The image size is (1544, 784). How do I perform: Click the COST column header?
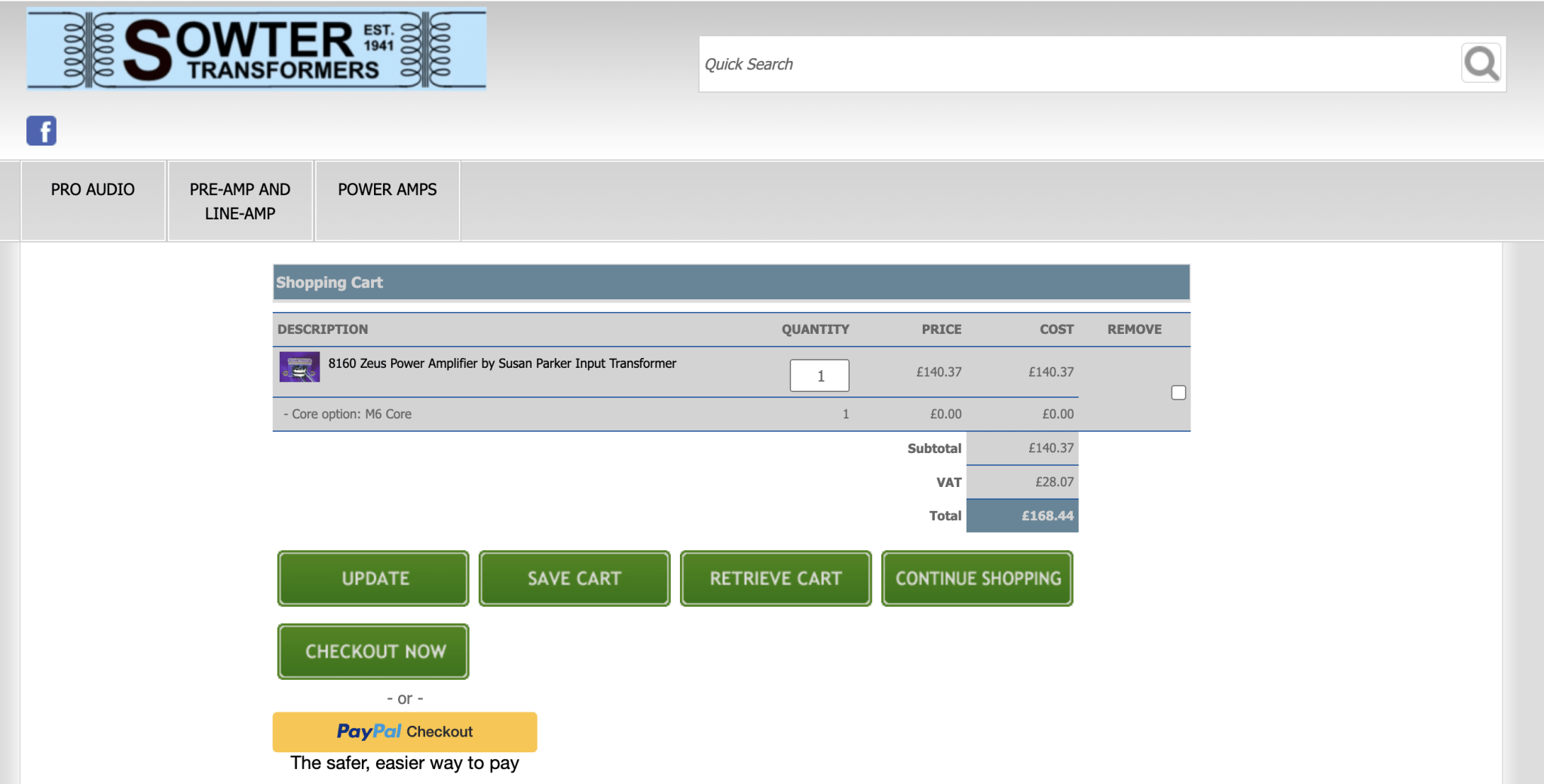click(x=1056, y=329)
